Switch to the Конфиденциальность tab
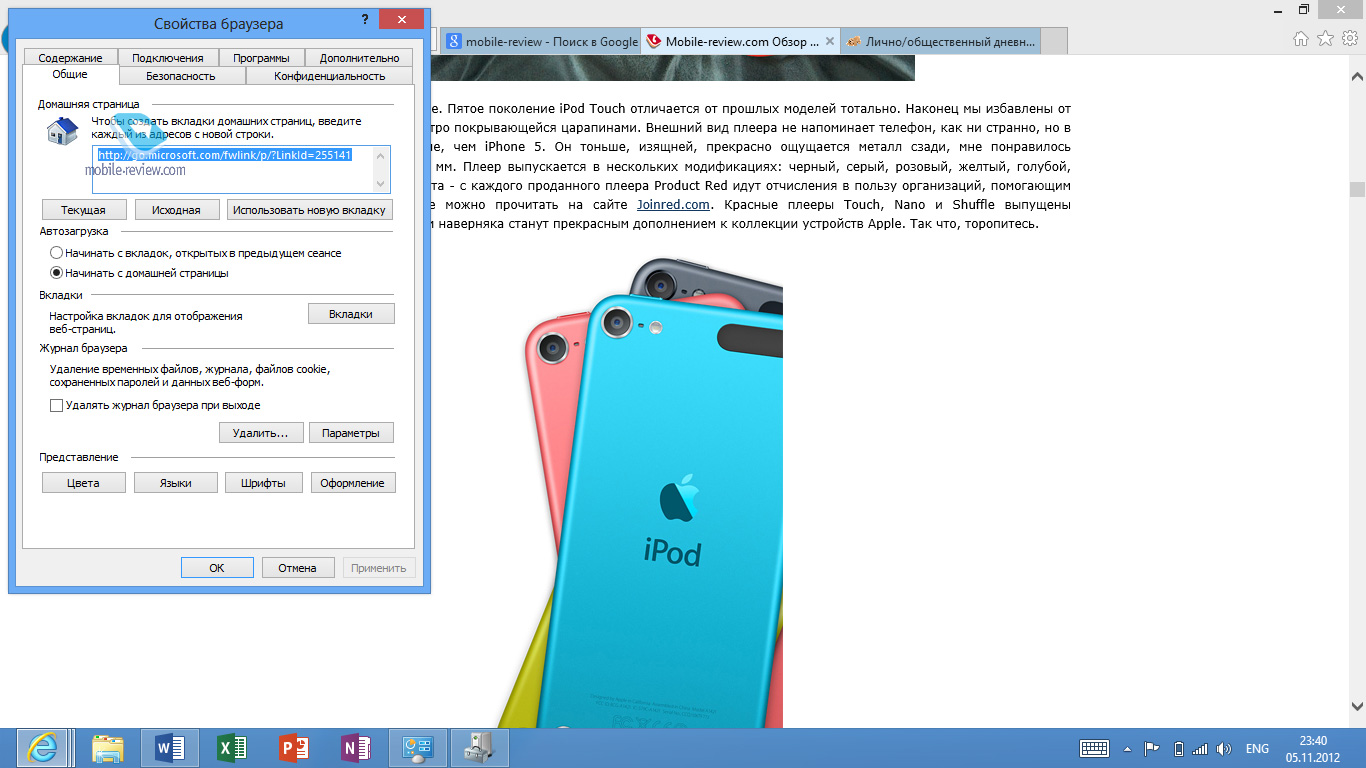This screenshot has height=768, width=1366. pos(330,76)
